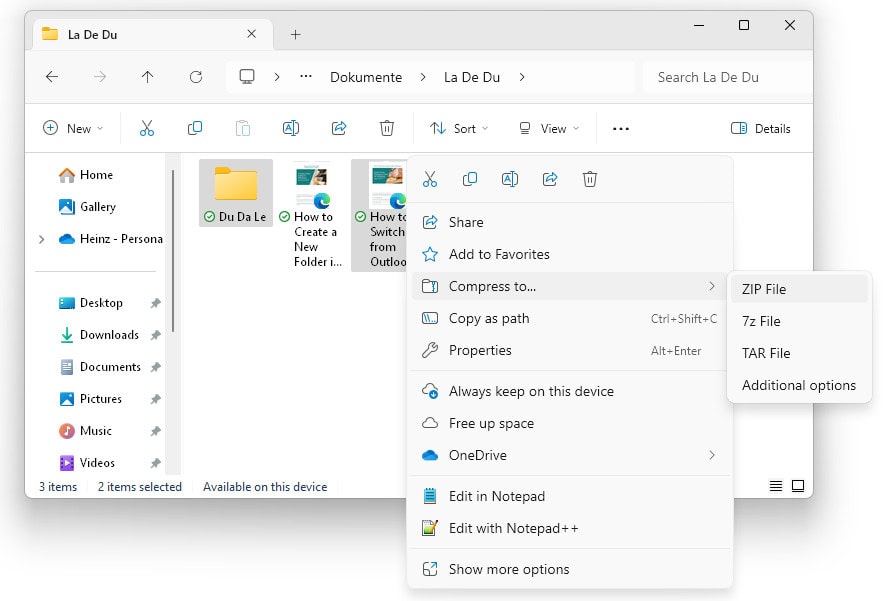Switch to large thumbnails view icon

tap(798, 486)
